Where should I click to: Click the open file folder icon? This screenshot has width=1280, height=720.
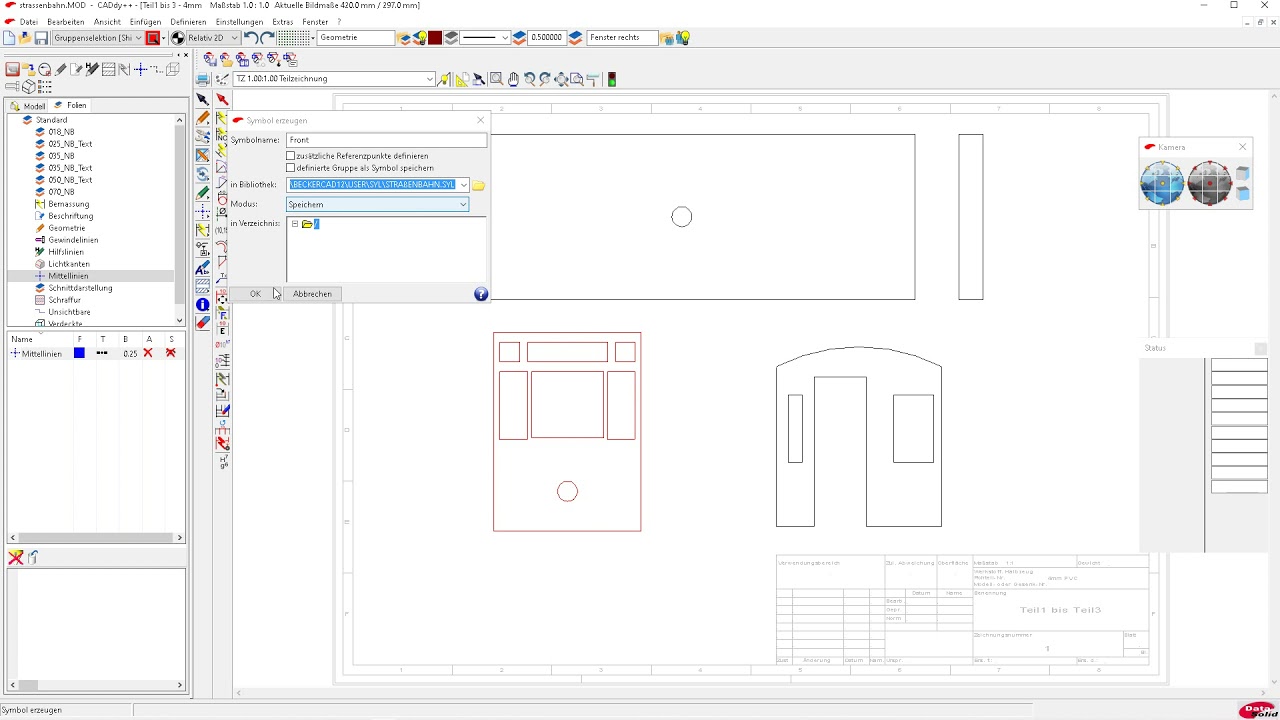click(25, 38)
